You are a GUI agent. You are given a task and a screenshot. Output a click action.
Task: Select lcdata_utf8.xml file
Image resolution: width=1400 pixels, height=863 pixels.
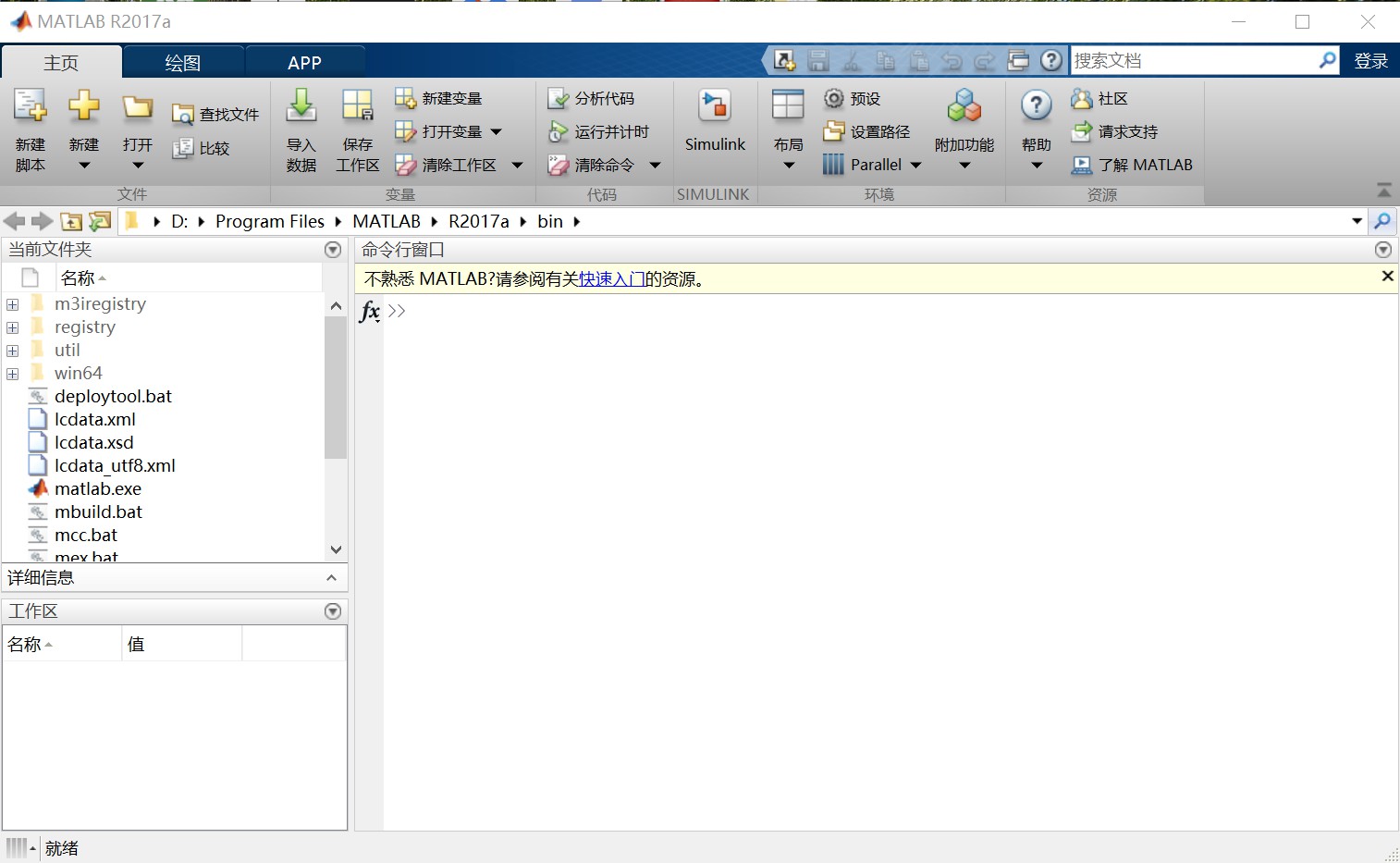[115, 465]
